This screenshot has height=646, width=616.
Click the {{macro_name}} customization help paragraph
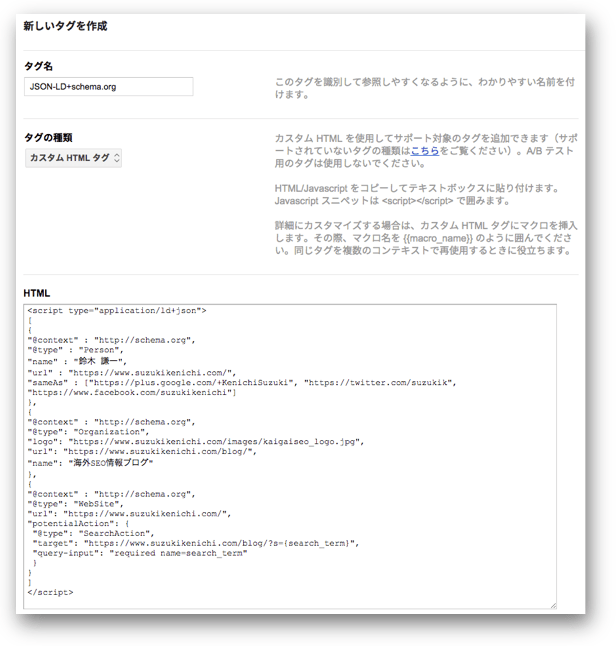(x=426, y=238)
